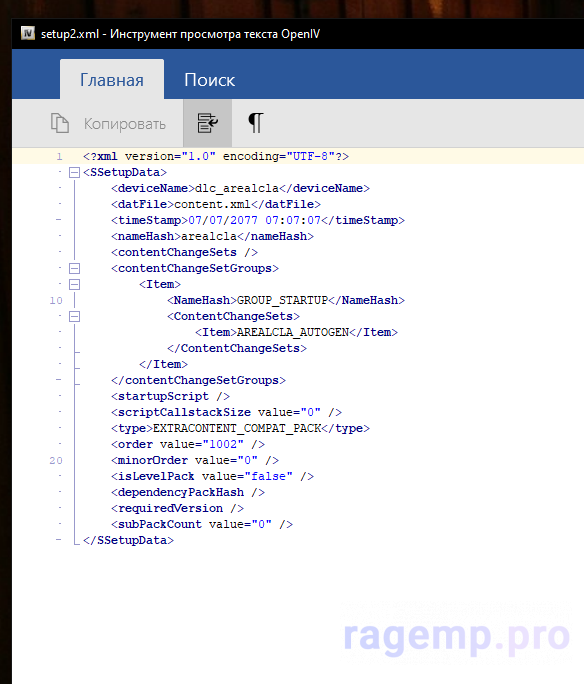Click the datFile value content.xml
Screen dimensions: 584x684
click(x=212, y=204)
